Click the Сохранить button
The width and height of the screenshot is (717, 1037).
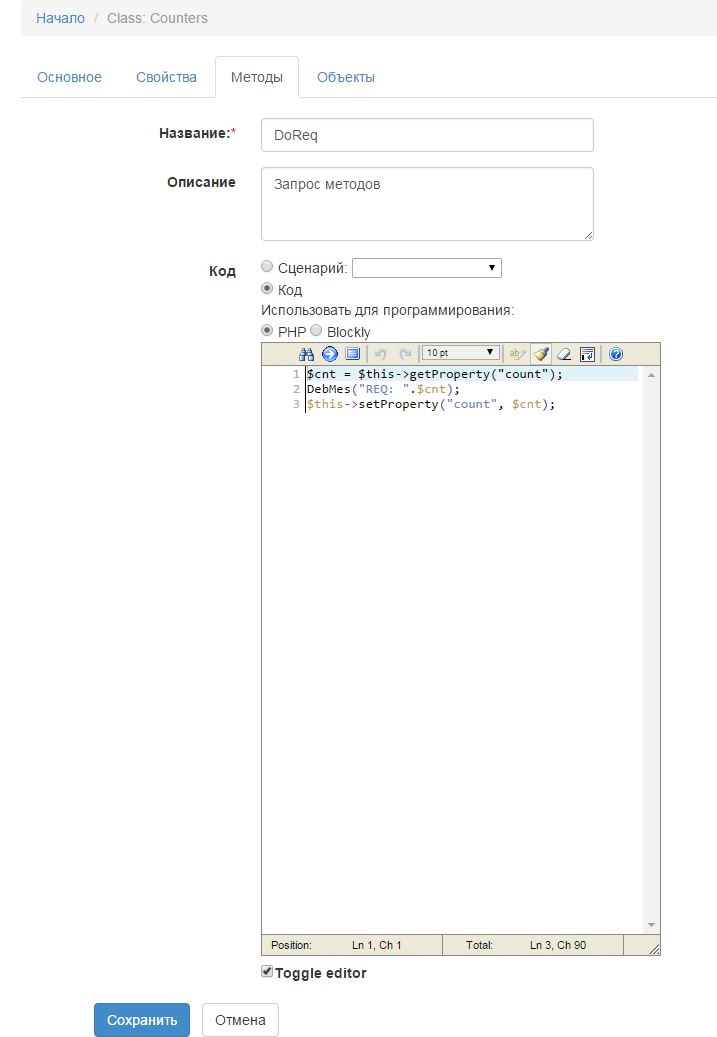(142, 1020)
